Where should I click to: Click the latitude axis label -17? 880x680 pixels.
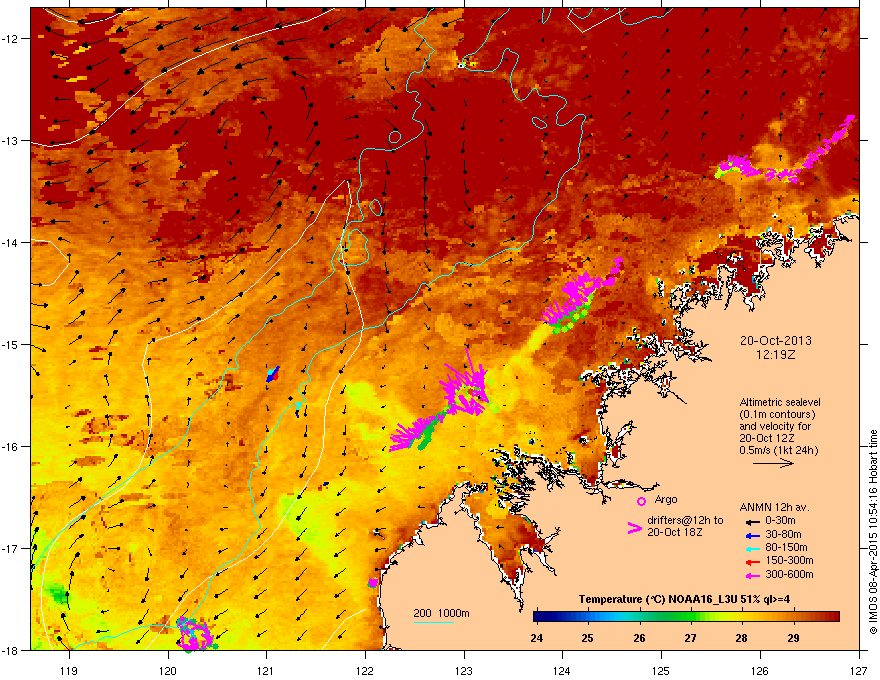tap(10, 548)
